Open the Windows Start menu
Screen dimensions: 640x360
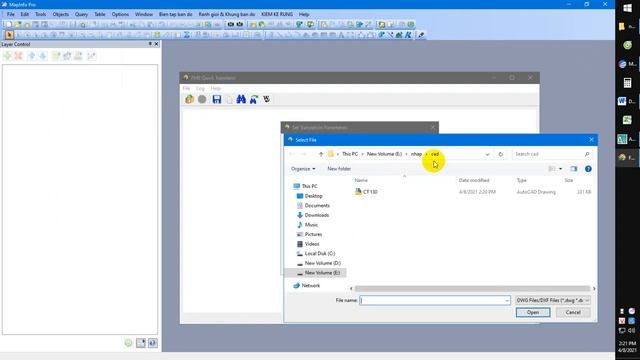click(x=627, y=9)
